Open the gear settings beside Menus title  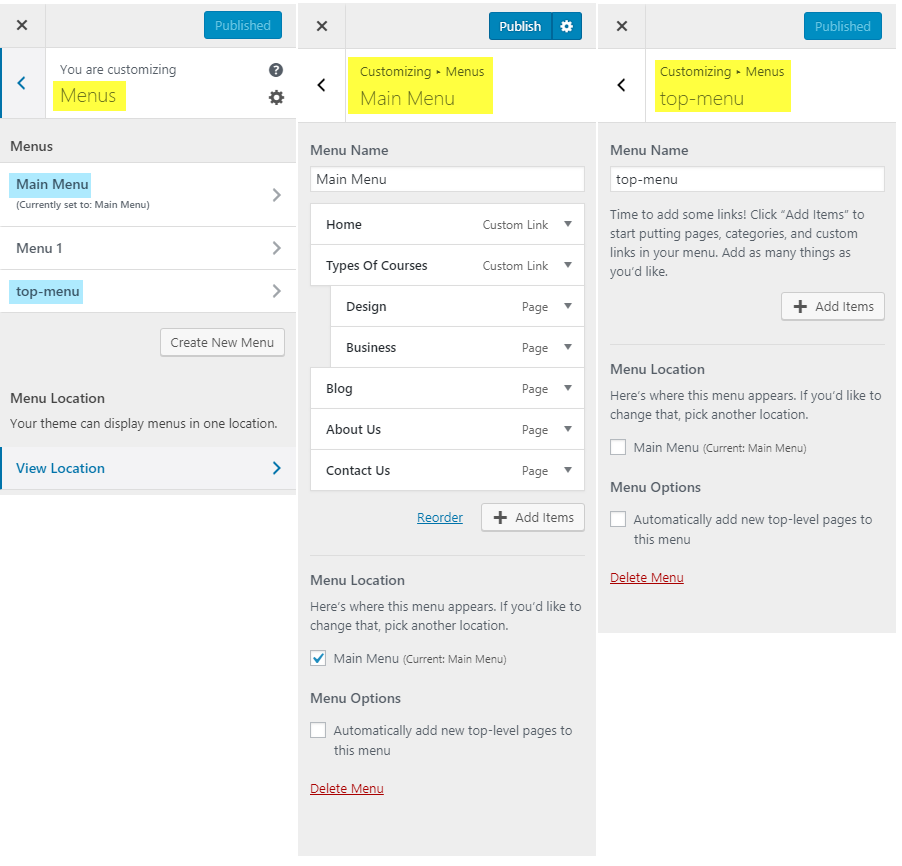[276, 97]
